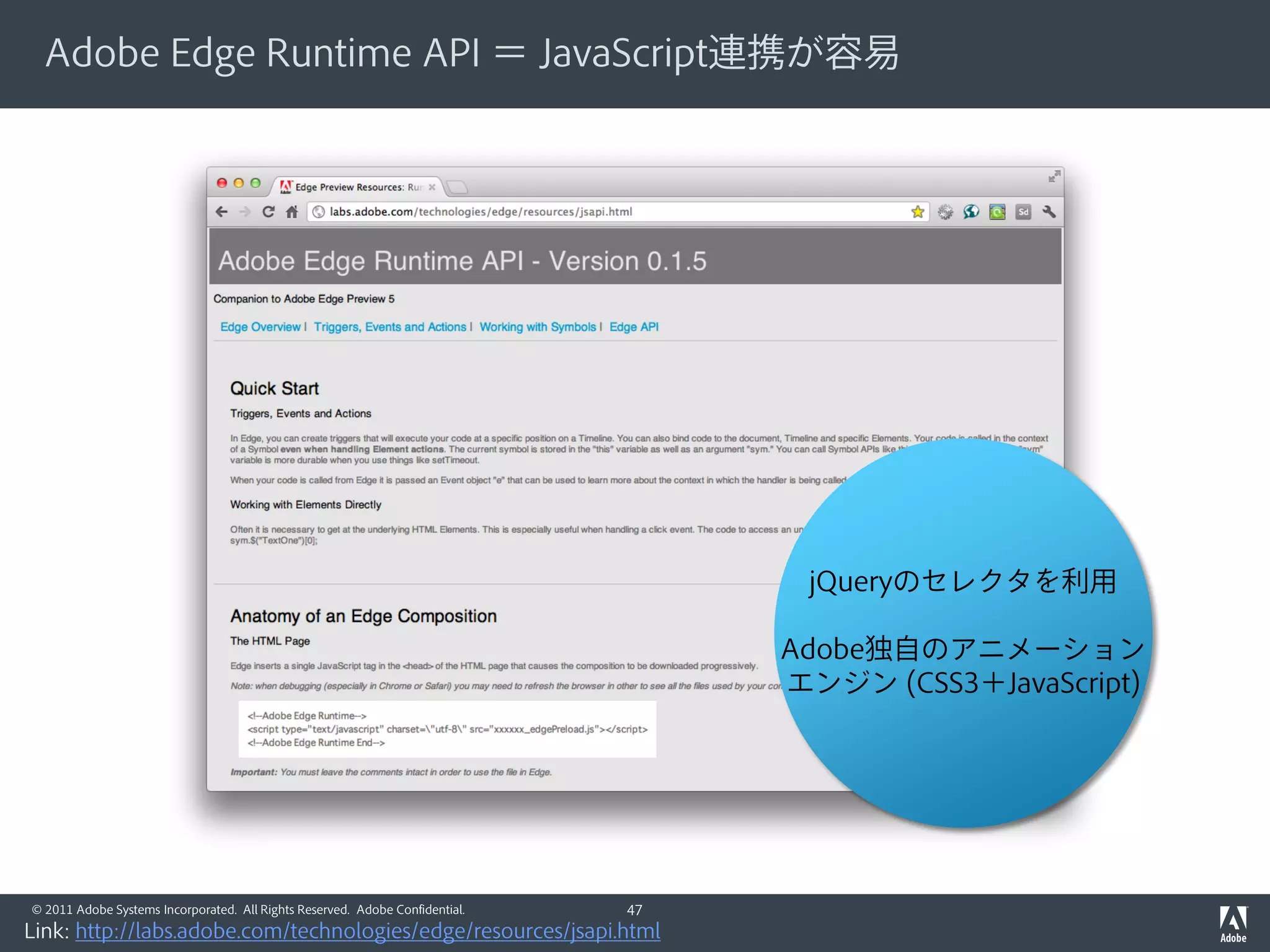Open the Edge API link

click(634, 327)
